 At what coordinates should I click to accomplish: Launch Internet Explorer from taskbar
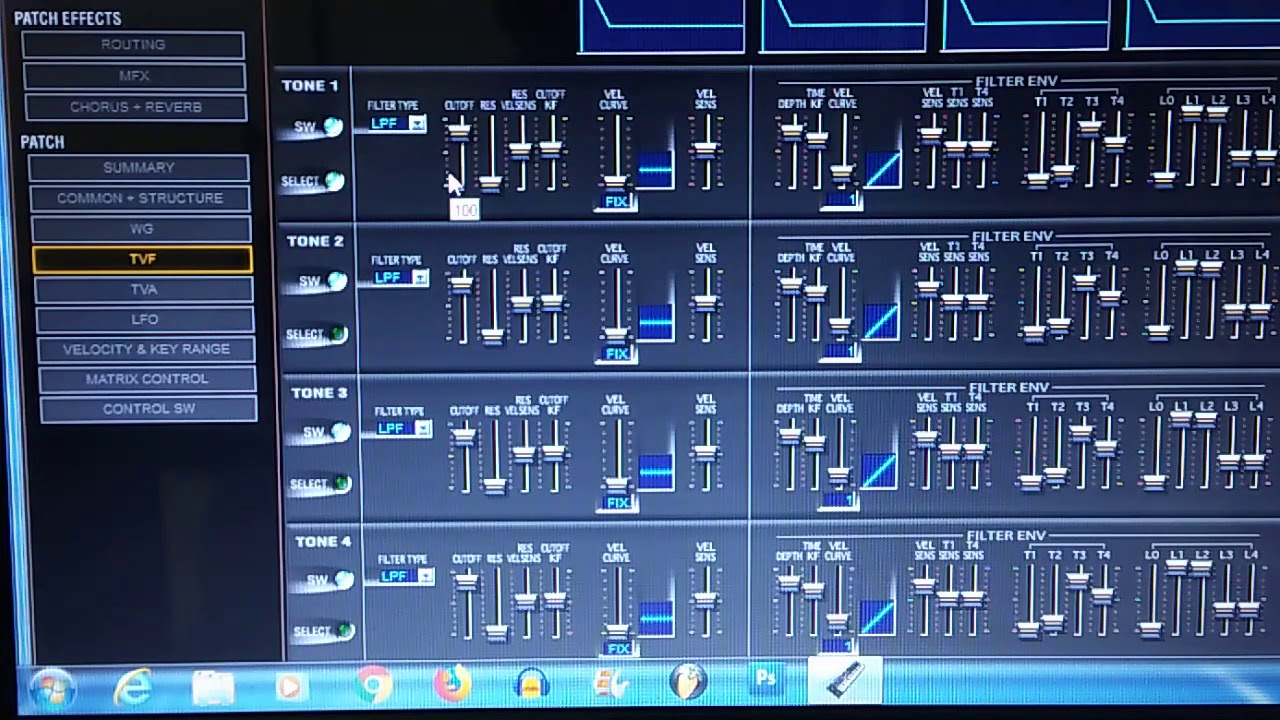[133, 688]
